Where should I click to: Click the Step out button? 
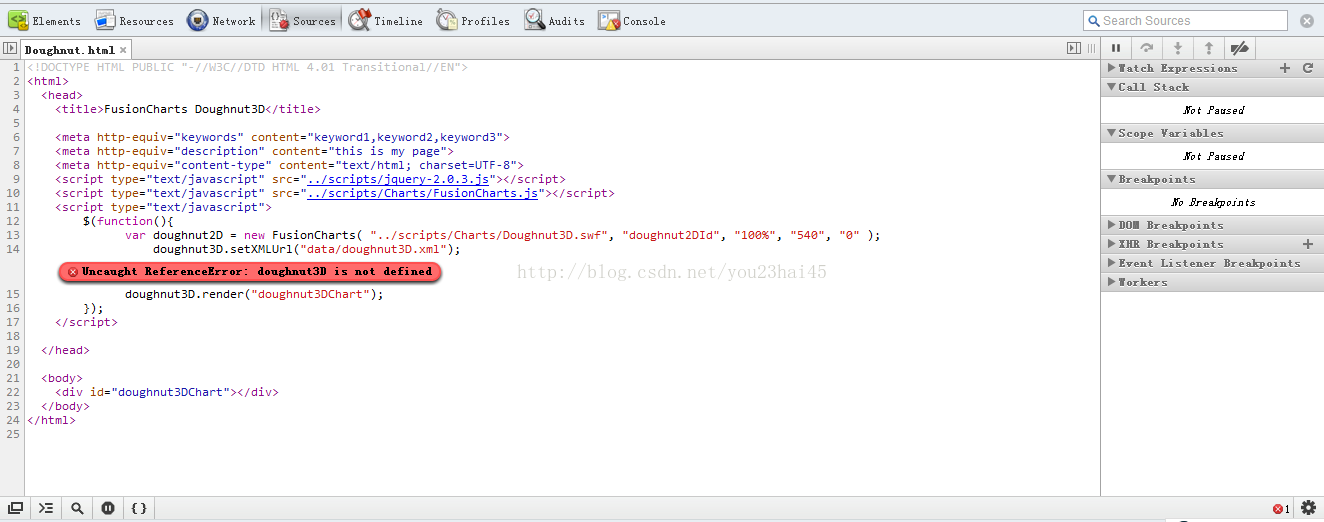pos(1209,48)
